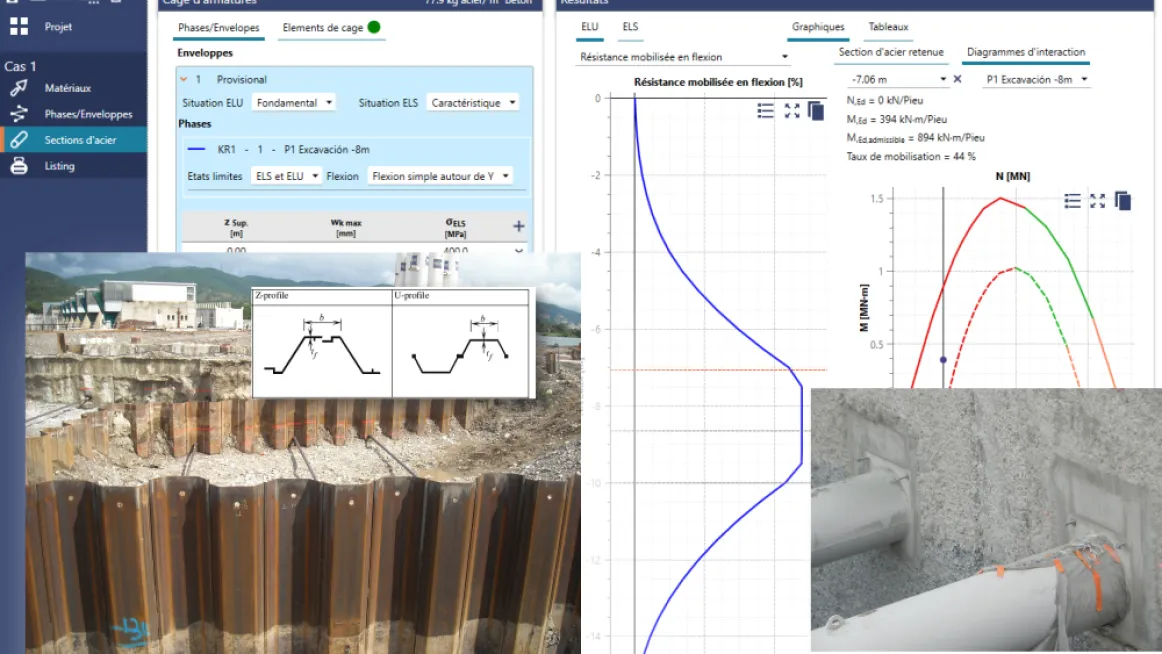The height and width of the screenshot is (654, 1162).
Task: Click the Matériaux sidebar icon
Action: [18, 88]
